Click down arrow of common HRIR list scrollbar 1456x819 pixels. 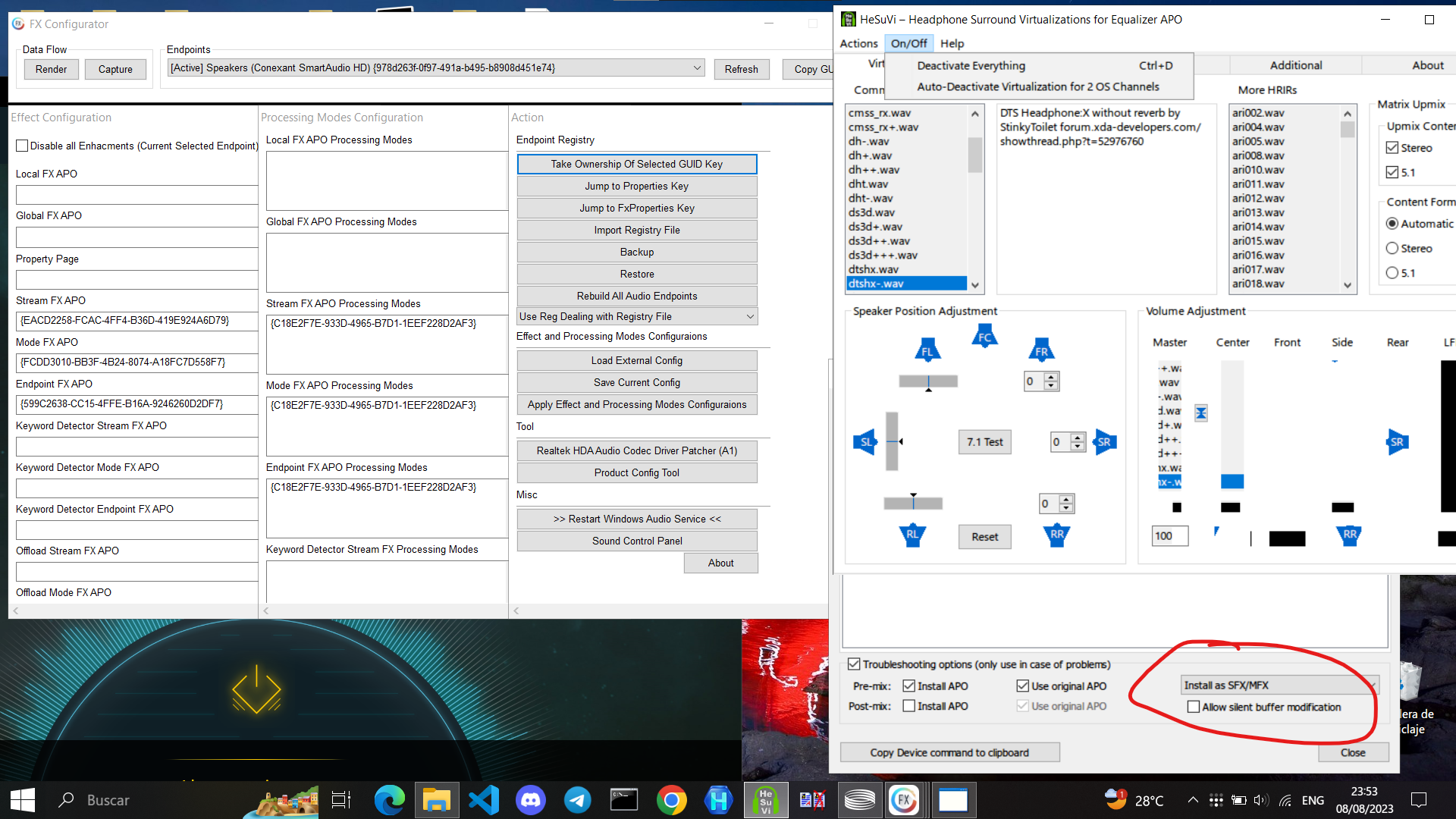(x=975, y=285)
